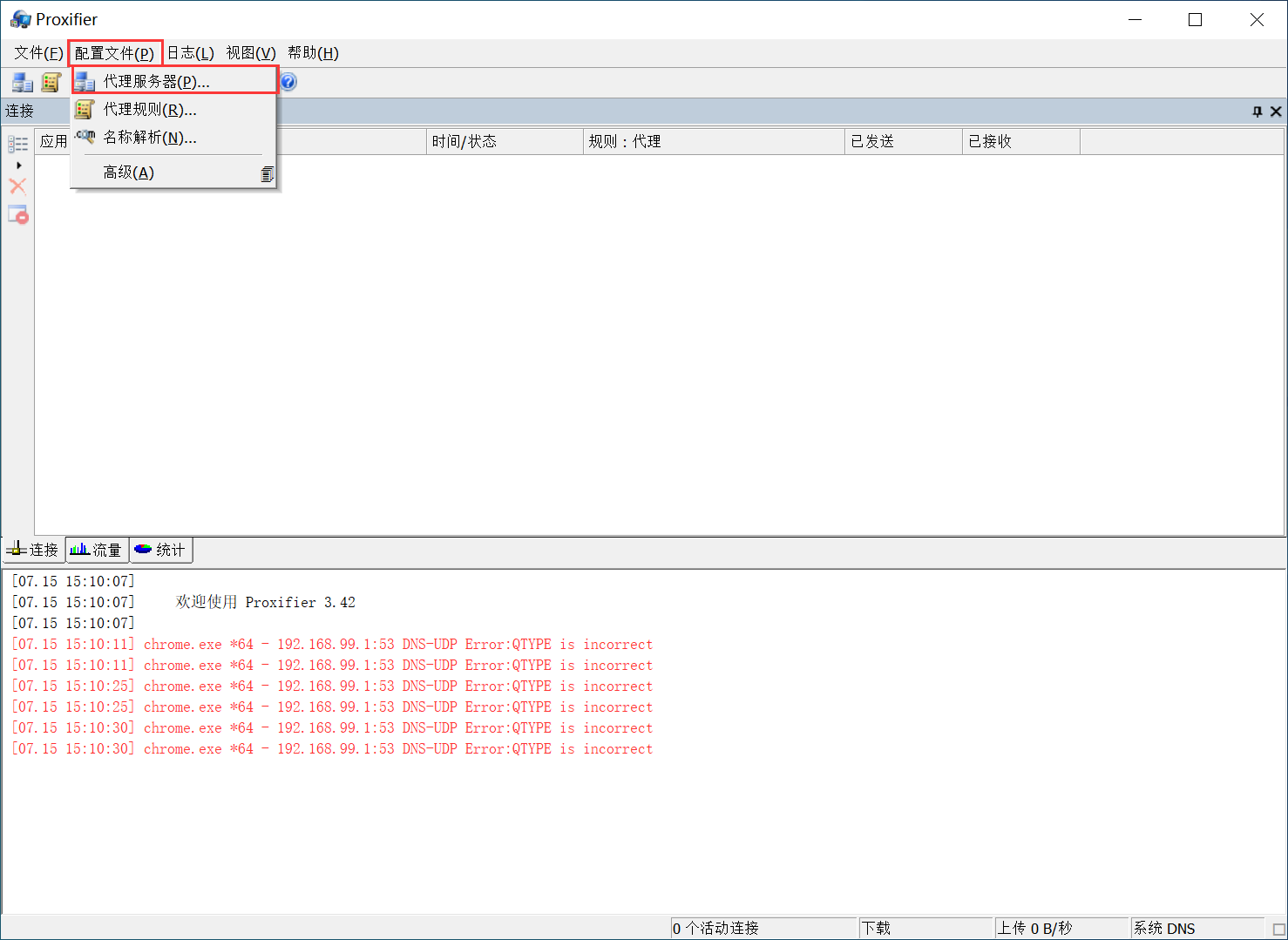Click the first red 15:10:11 chrome.exe error line
This screenshot has width=1288, height=940.
pos(332,644)
